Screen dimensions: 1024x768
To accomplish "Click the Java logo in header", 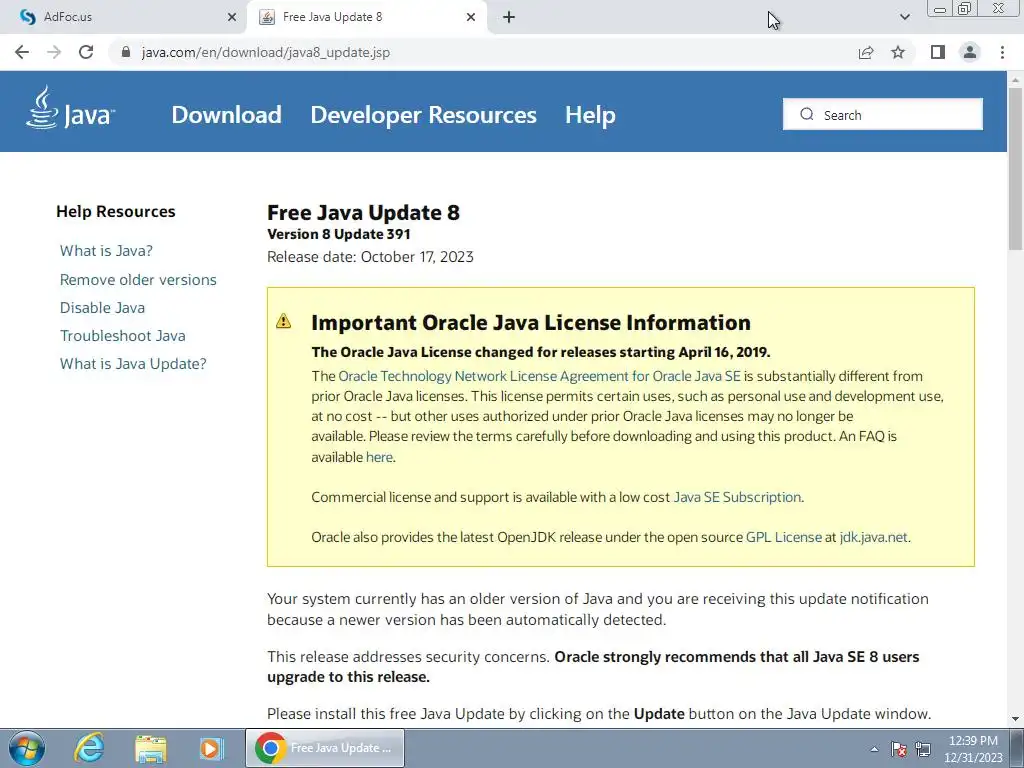I will (x=70, y=108).
